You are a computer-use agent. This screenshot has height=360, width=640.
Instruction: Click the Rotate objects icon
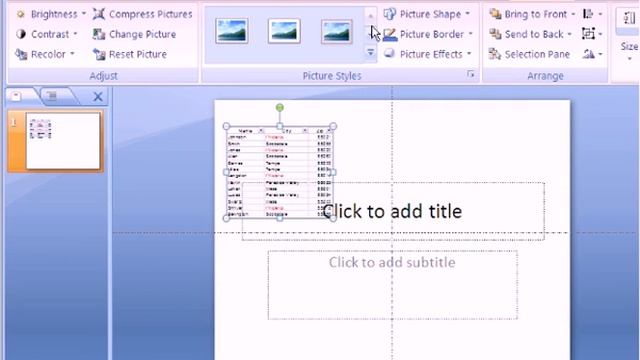click(589, 54)
